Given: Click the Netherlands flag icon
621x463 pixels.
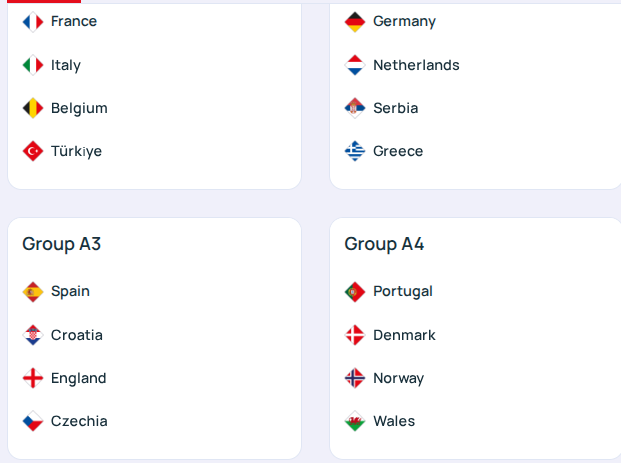Looking at the screenshot, I should (355, 65).
